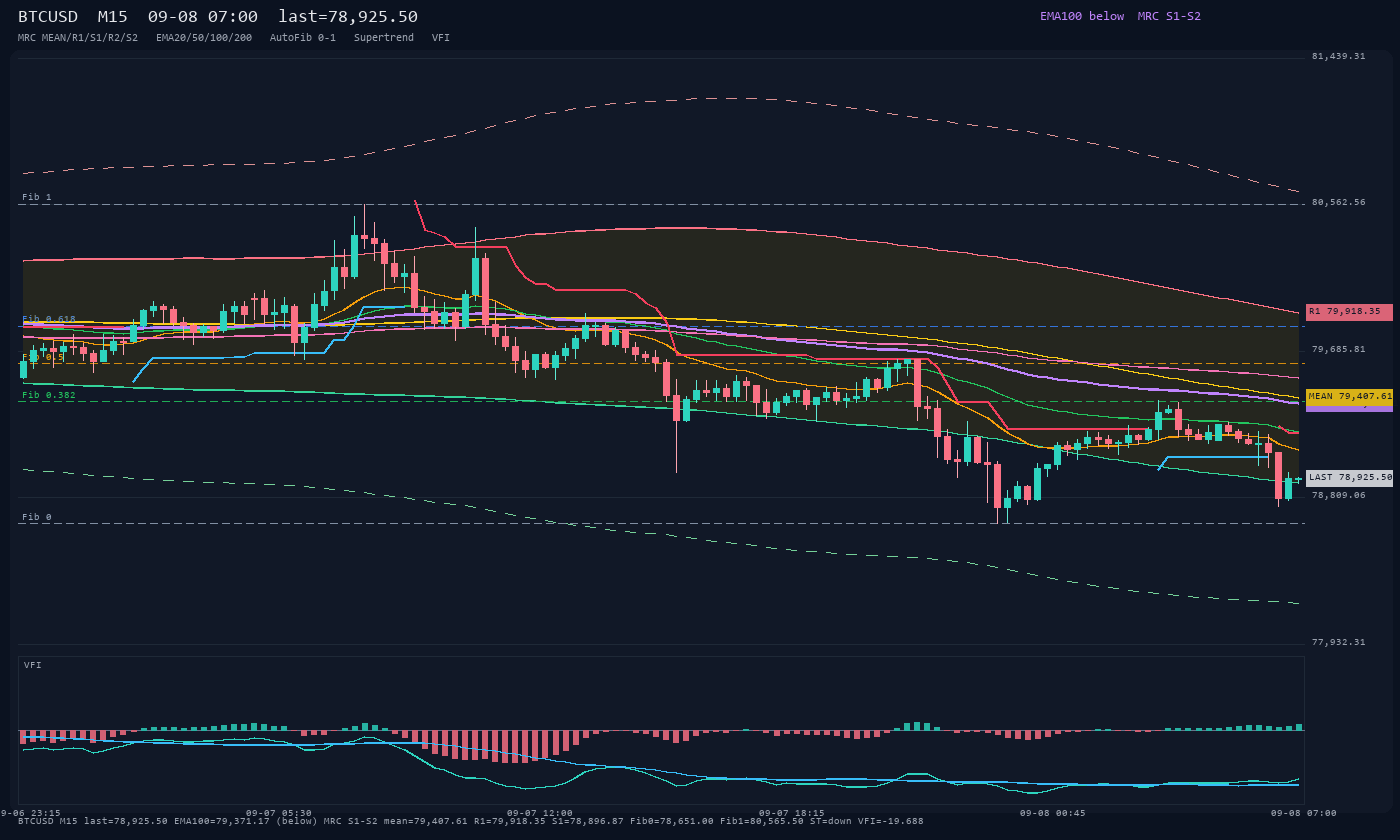Select the "Fib 0.618" level label
Viewport: 1400px width, 840px height.
point(49,319)
